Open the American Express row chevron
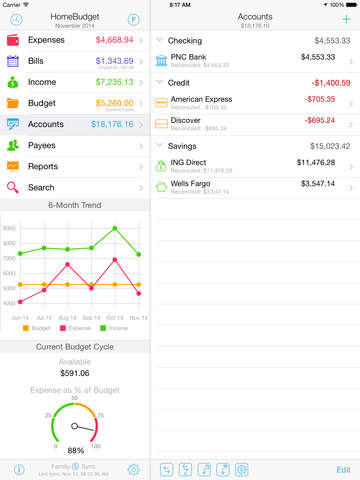Screen dimensions: 360x480 coord(351,104)
